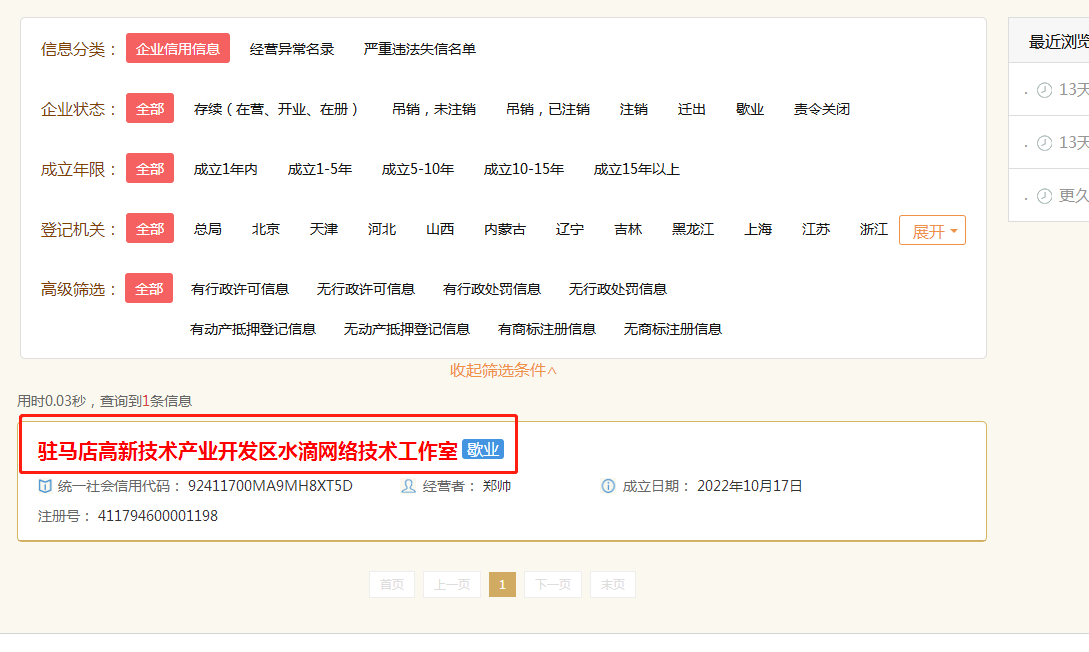Filter by 成立15年以上
Screen dimensions: 1089x652
tap(637, 169)
